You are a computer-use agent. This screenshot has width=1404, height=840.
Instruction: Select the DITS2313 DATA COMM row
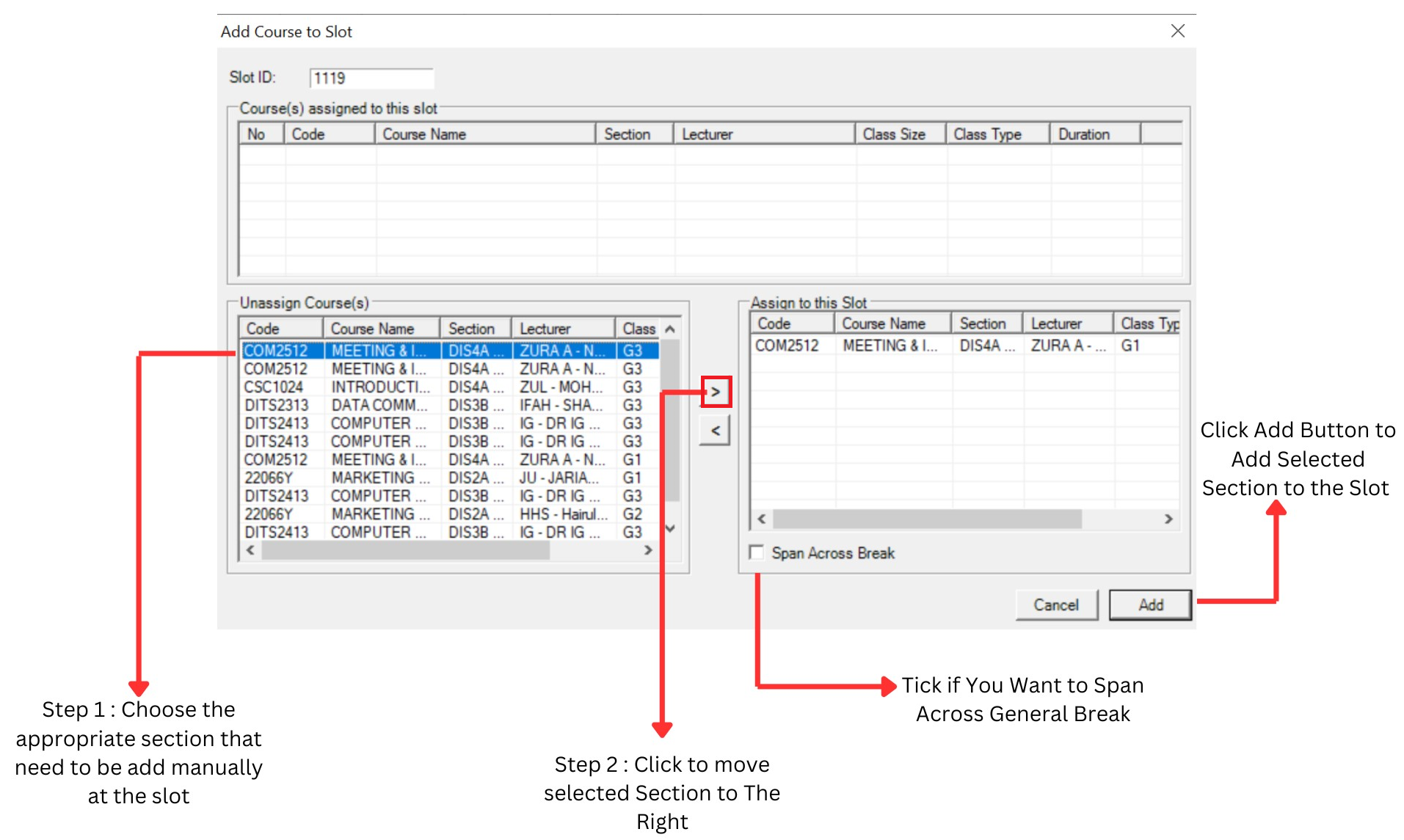(x=451, y=405)
